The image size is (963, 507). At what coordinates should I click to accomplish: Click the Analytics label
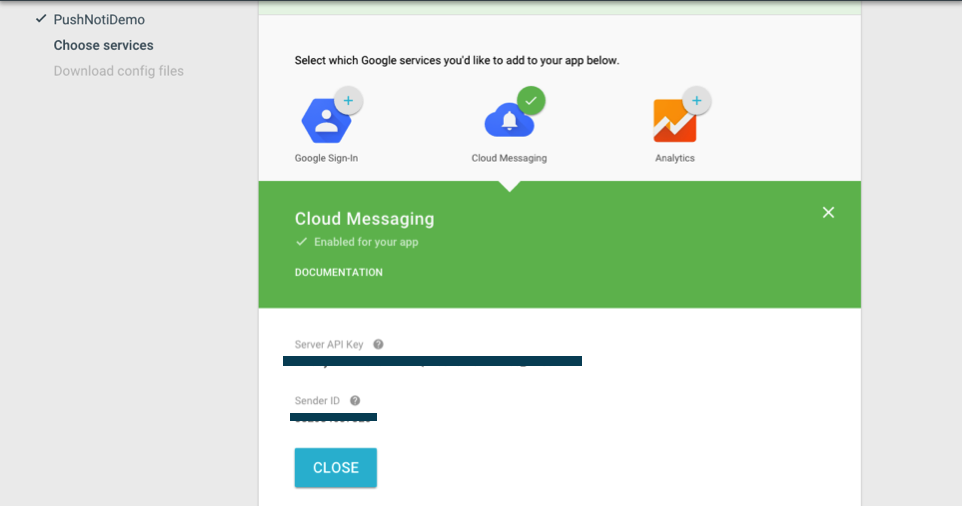tap(674, 158)
